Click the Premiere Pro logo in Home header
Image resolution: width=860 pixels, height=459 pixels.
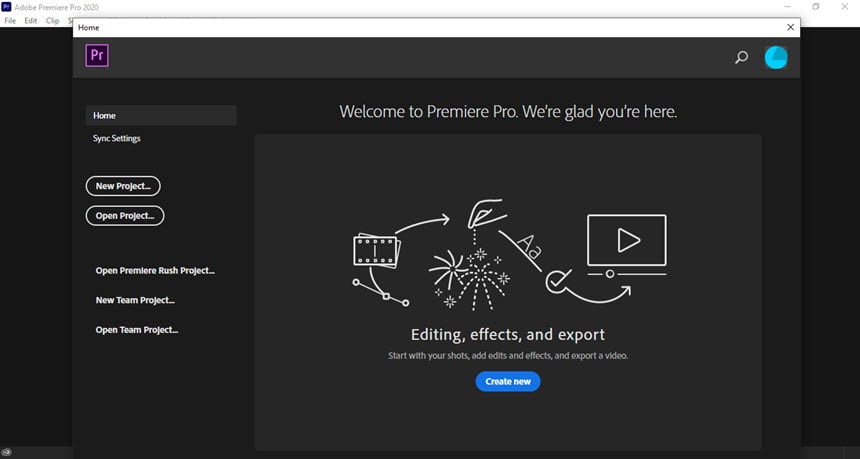(x=97, y=55)
